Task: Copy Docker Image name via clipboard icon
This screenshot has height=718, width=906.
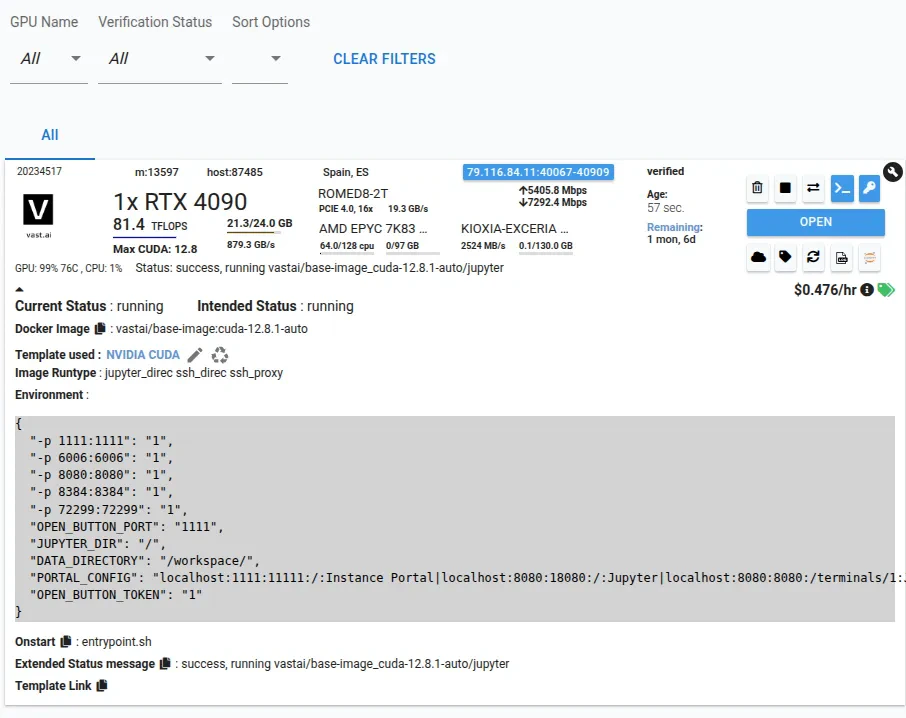Action: (x=97, y=328)
